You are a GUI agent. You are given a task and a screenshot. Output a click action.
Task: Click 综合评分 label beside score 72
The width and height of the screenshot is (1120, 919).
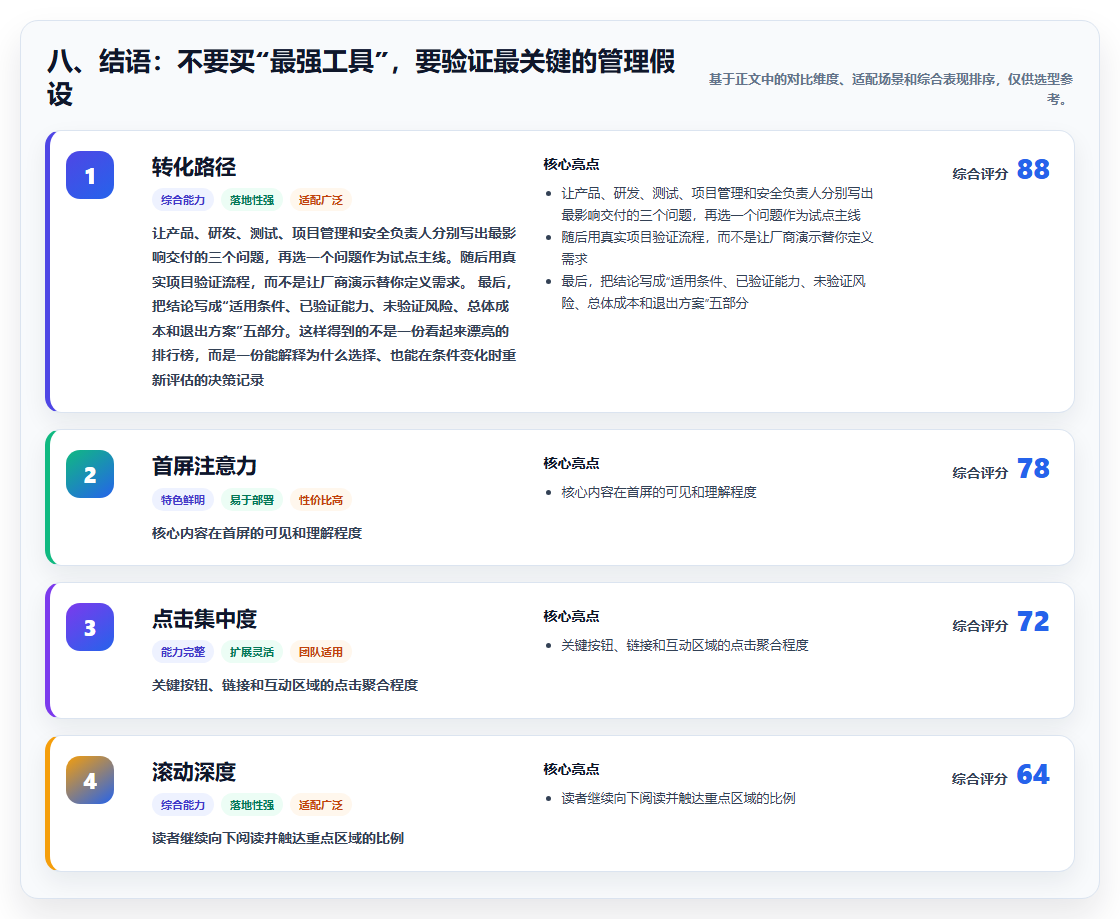coord(980,626)
